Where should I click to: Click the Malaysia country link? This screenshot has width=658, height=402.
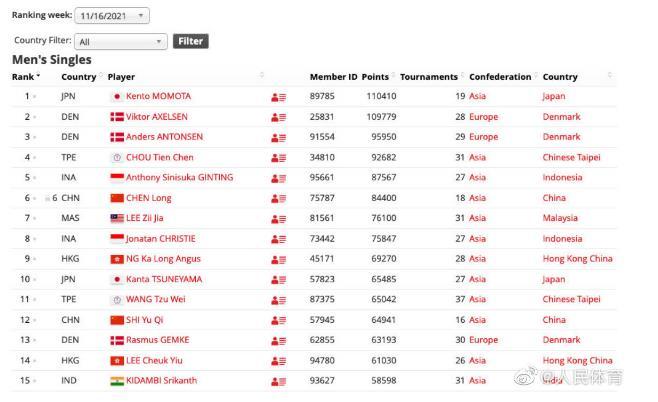(560, 218)
